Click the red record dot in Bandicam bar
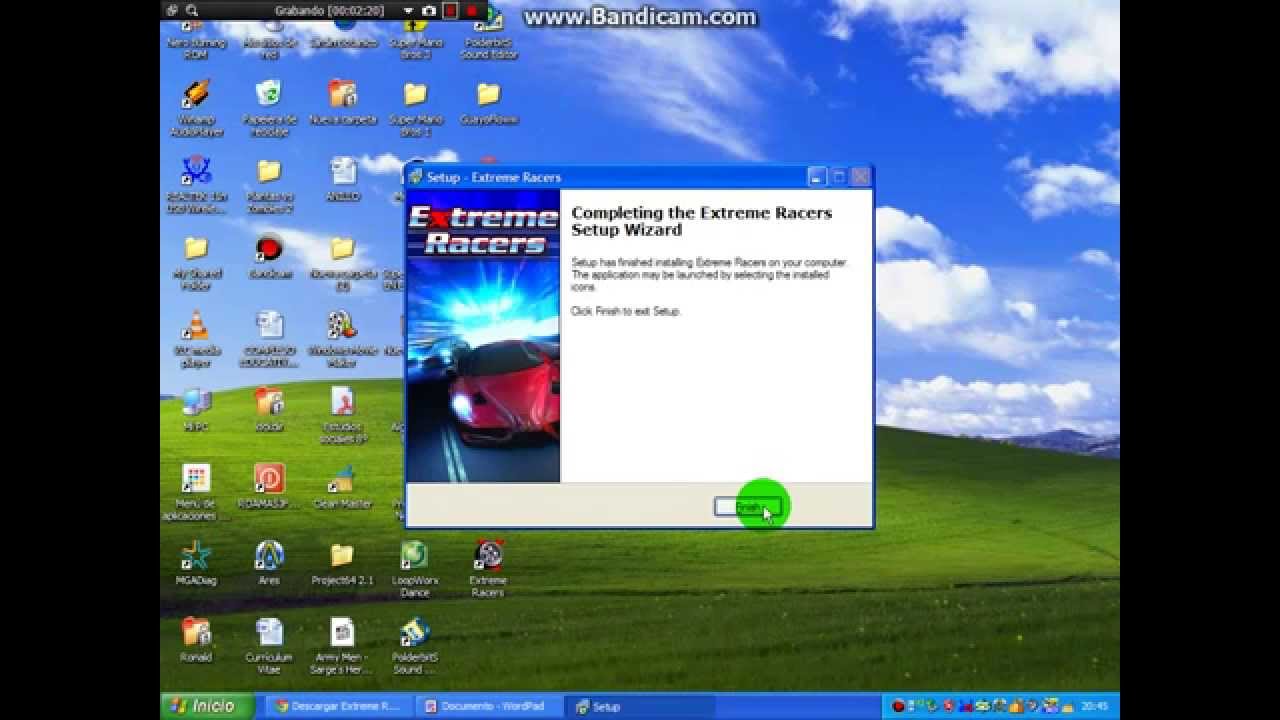Image resolution: width=1280 pixels, height=720 pixels. pos(472,11)
